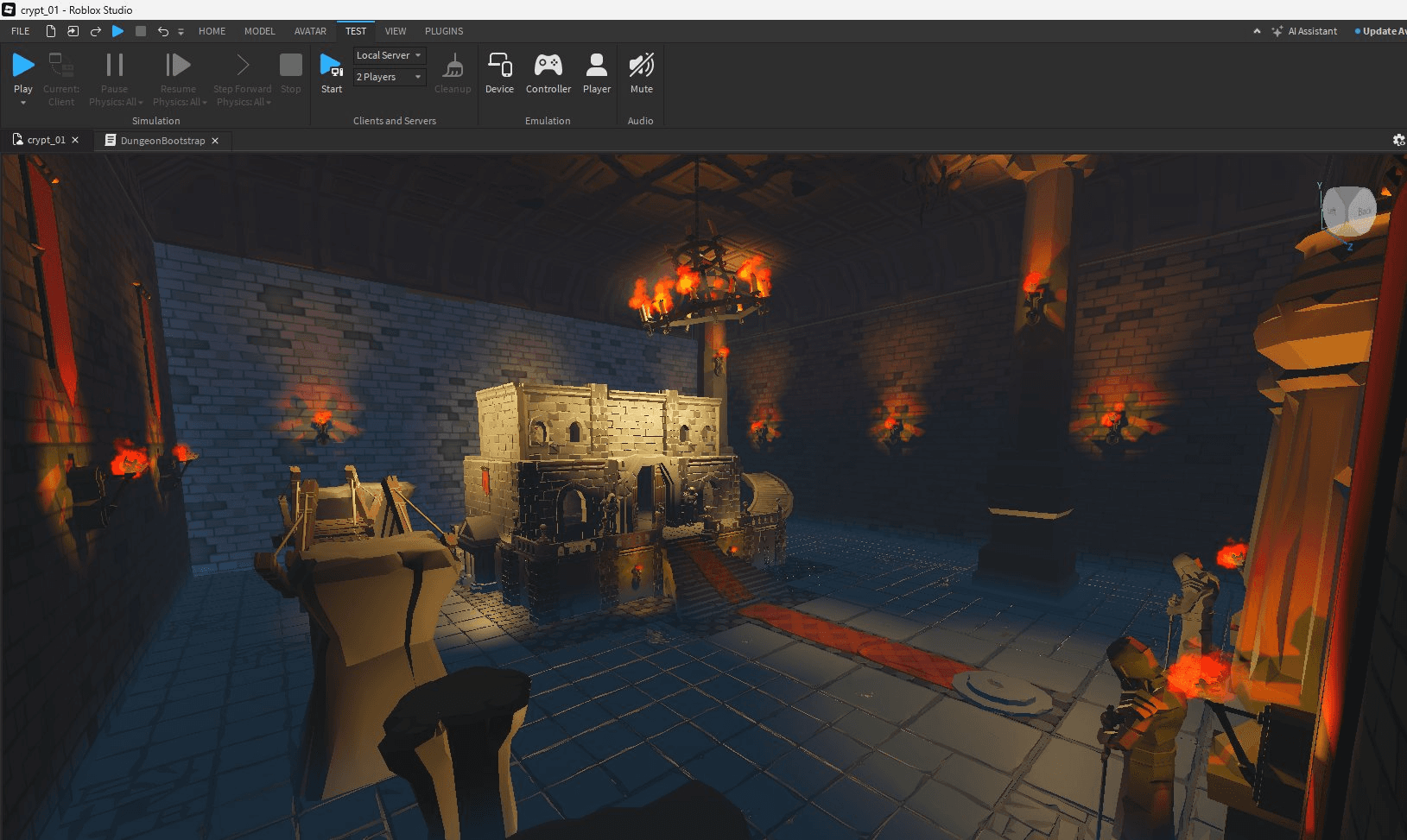Image resolution: width=1407 pixels, height=840 pixels.
Task: Select the TEST ribbon tab
Action: click(x=356, y=31)
